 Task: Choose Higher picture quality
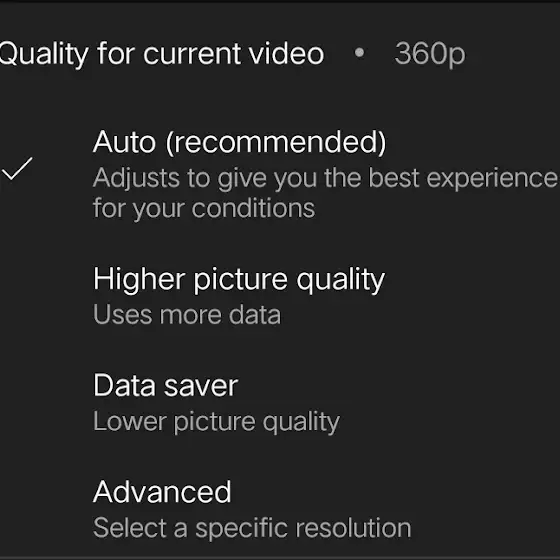[x=280, y=296]
